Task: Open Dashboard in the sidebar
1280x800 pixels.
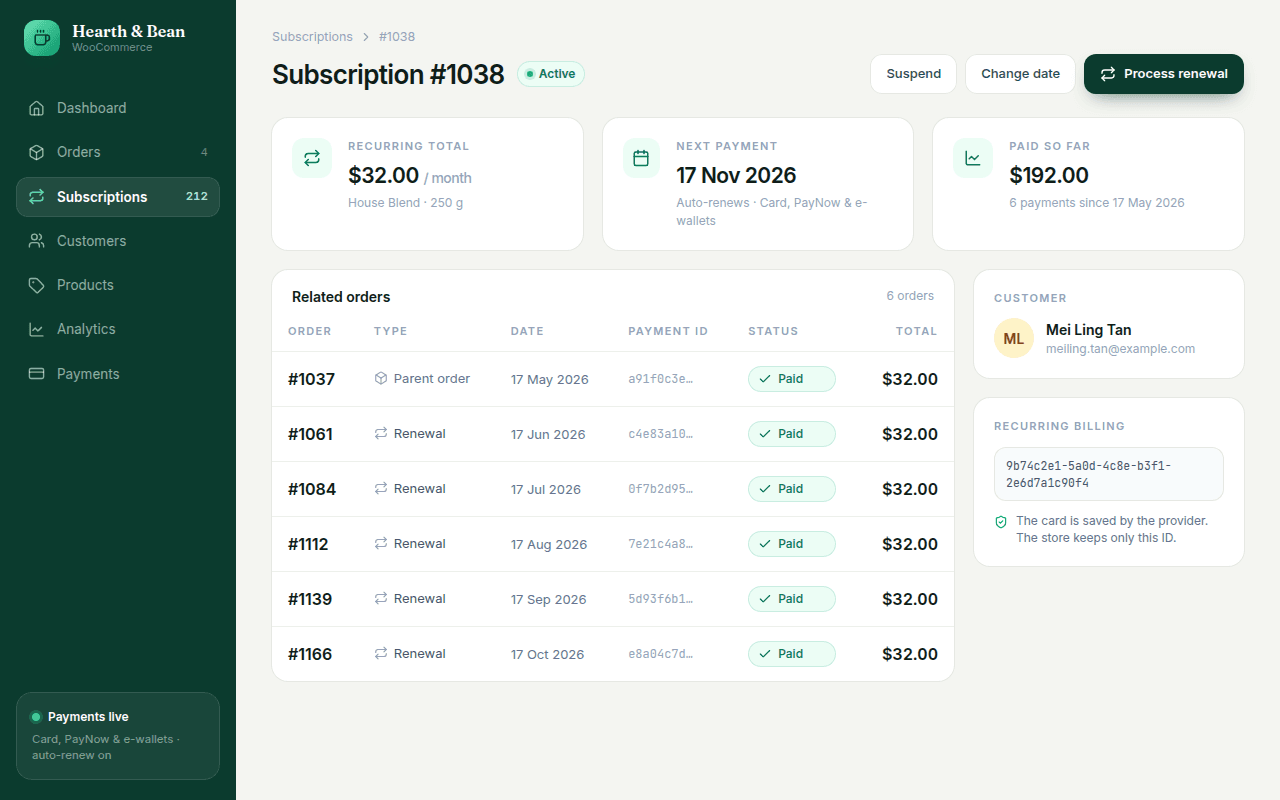Action: coord(118,108)
